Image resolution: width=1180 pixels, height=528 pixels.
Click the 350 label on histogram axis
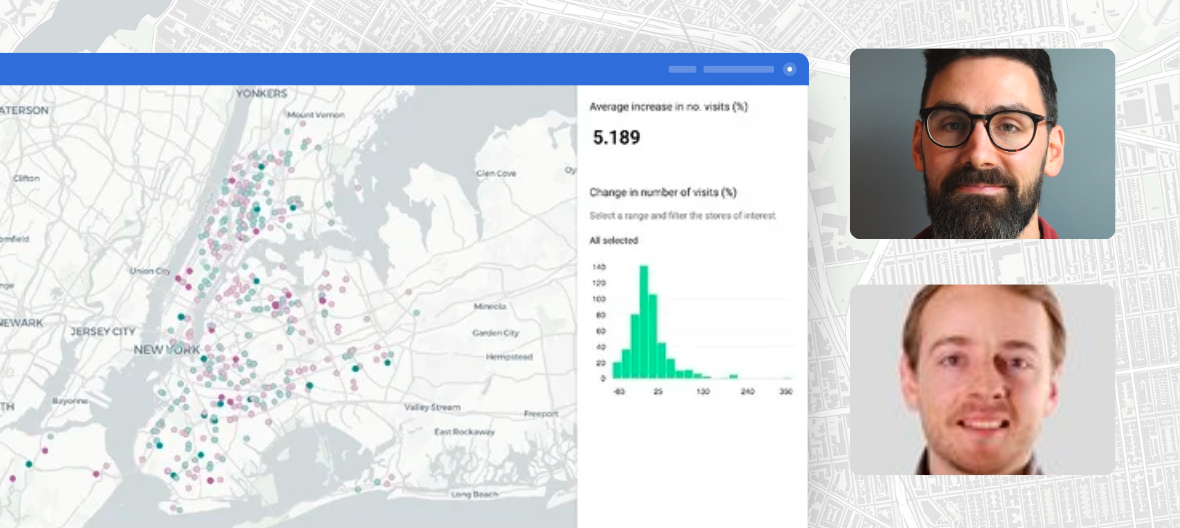[786, 392]
